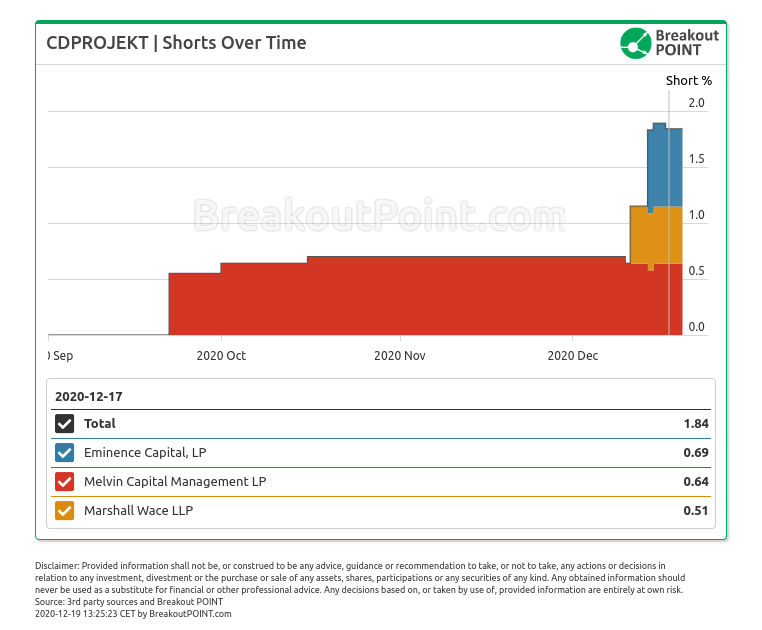
Task: Click the Breakout POINT logo icon
Action: click(636, 43)
